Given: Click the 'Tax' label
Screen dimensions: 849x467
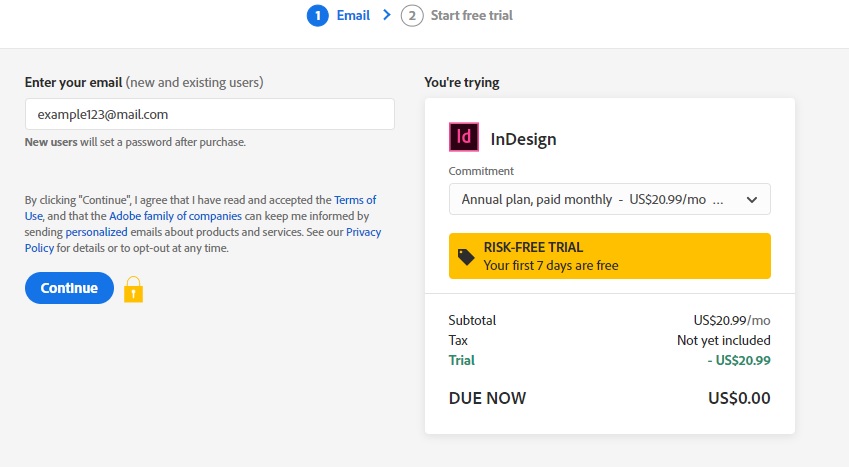Looking at the screenshot, I should click(458, 340).
